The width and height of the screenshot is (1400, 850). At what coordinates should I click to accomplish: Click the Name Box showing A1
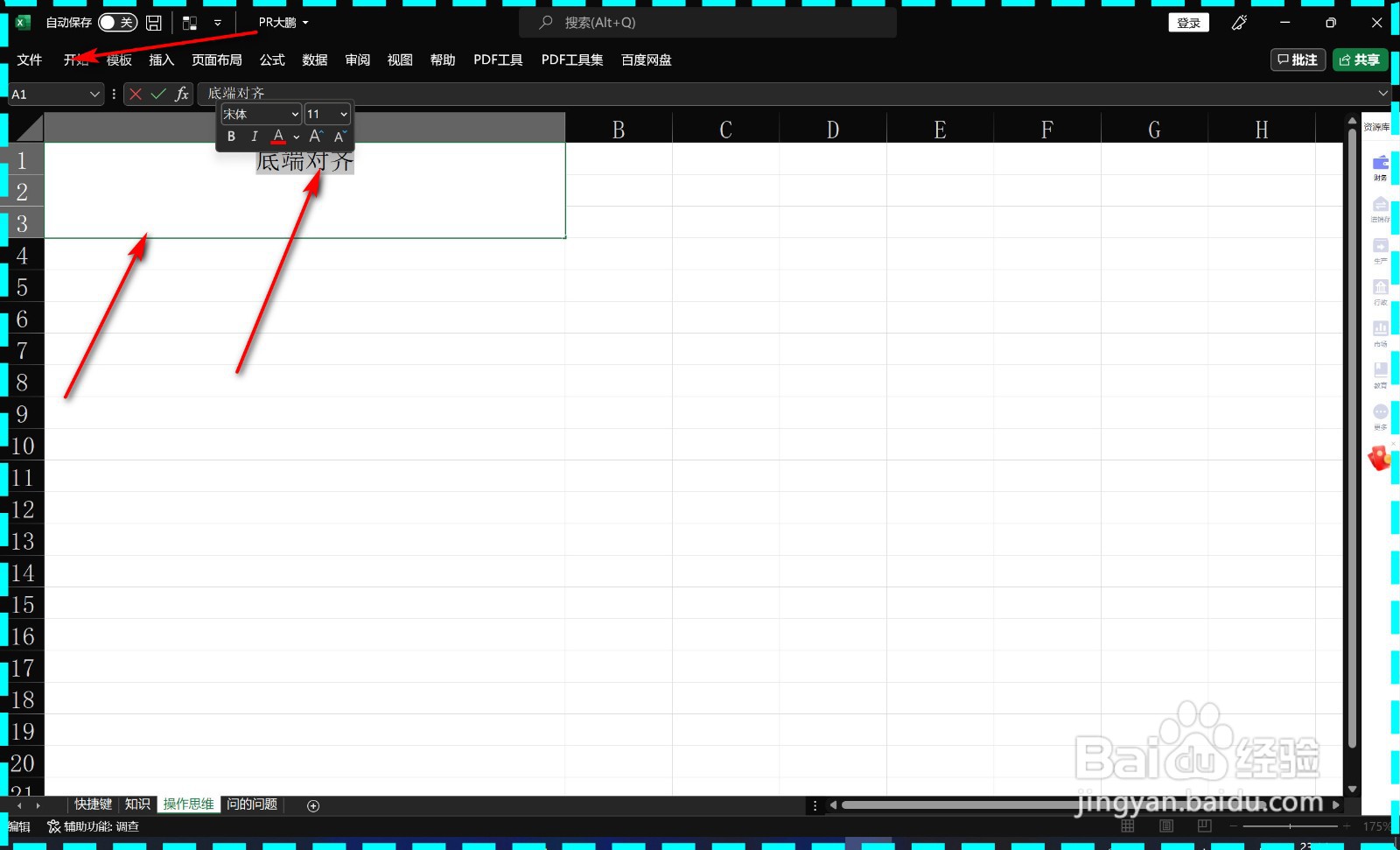[48, 94]
